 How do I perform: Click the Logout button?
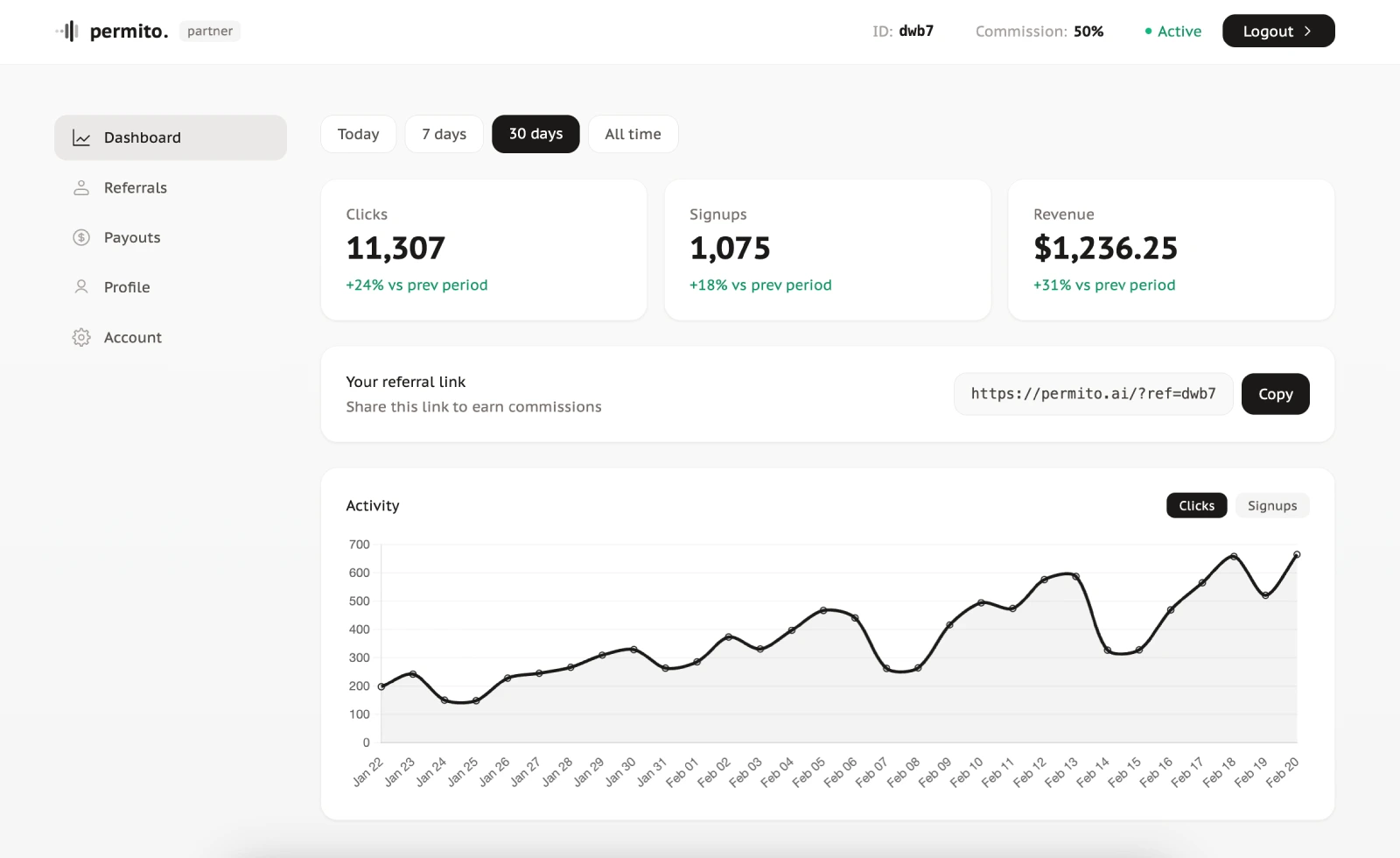tap(1269, 31)
